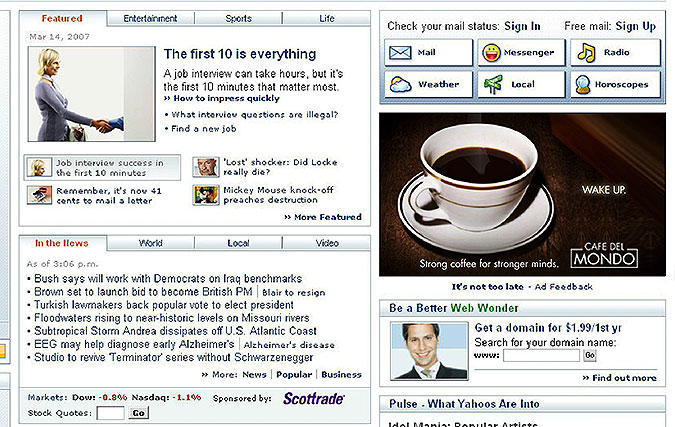Read Bush Iraq benchmarks headline
Image resolution: width=675 pixels, height=427 pixels.
pyautogui.click(x=168, y=278)
